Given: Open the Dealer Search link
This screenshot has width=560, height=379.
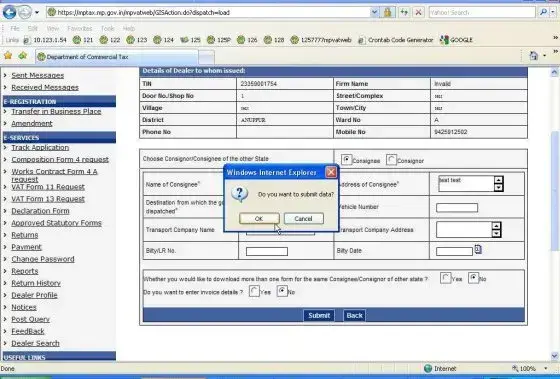Looking at the screenshot, I should click(x=35, y=343).
